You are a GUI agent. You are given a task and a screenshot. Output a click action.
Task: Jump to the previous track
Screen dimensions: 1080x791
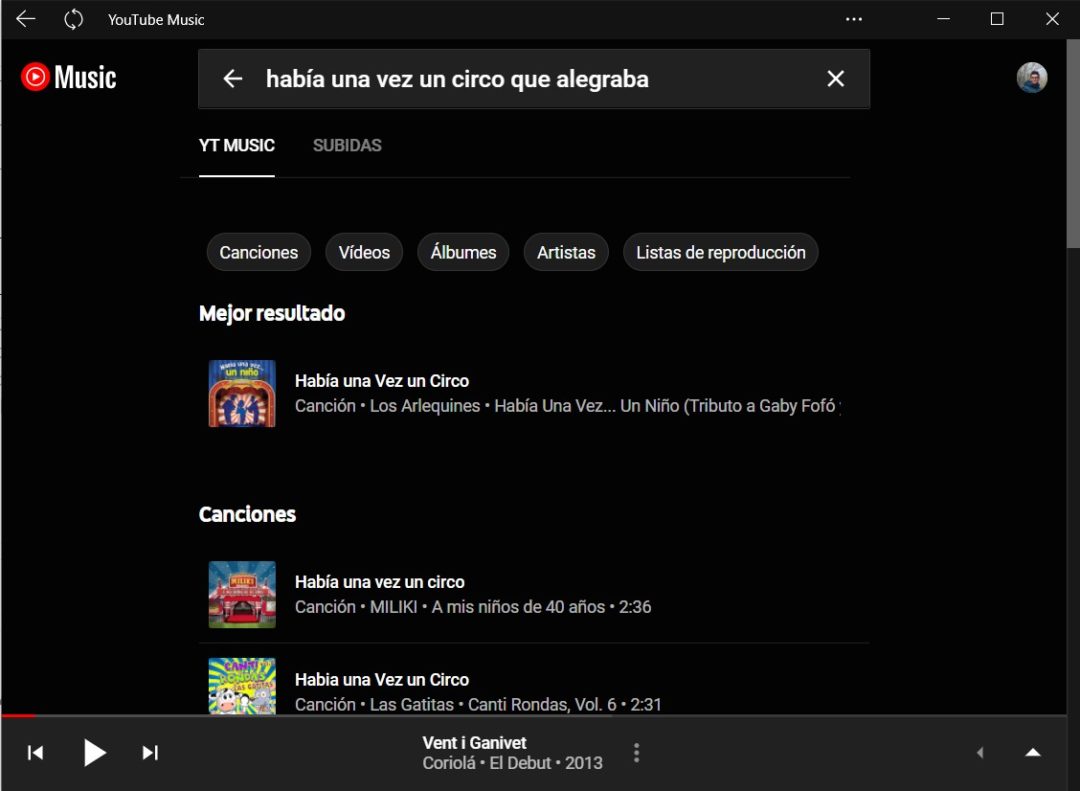(x=35, y=752)
